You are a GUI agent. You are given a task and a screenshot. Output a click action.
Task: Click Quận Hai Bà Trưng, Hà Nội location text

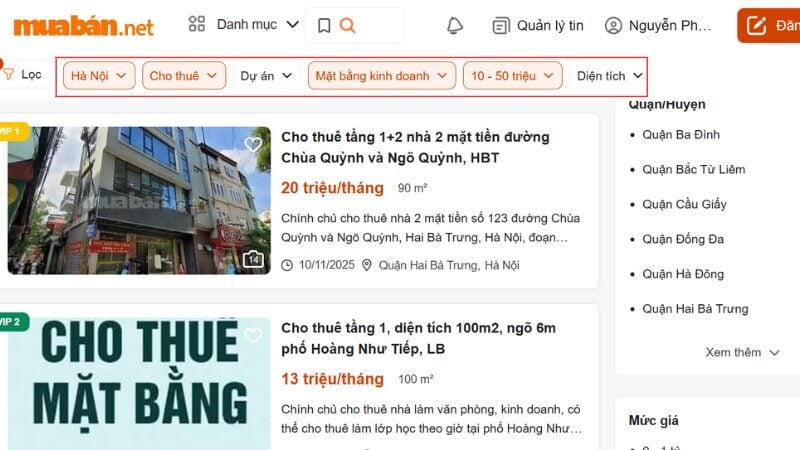pyautogui.click(x=448, y=265)
